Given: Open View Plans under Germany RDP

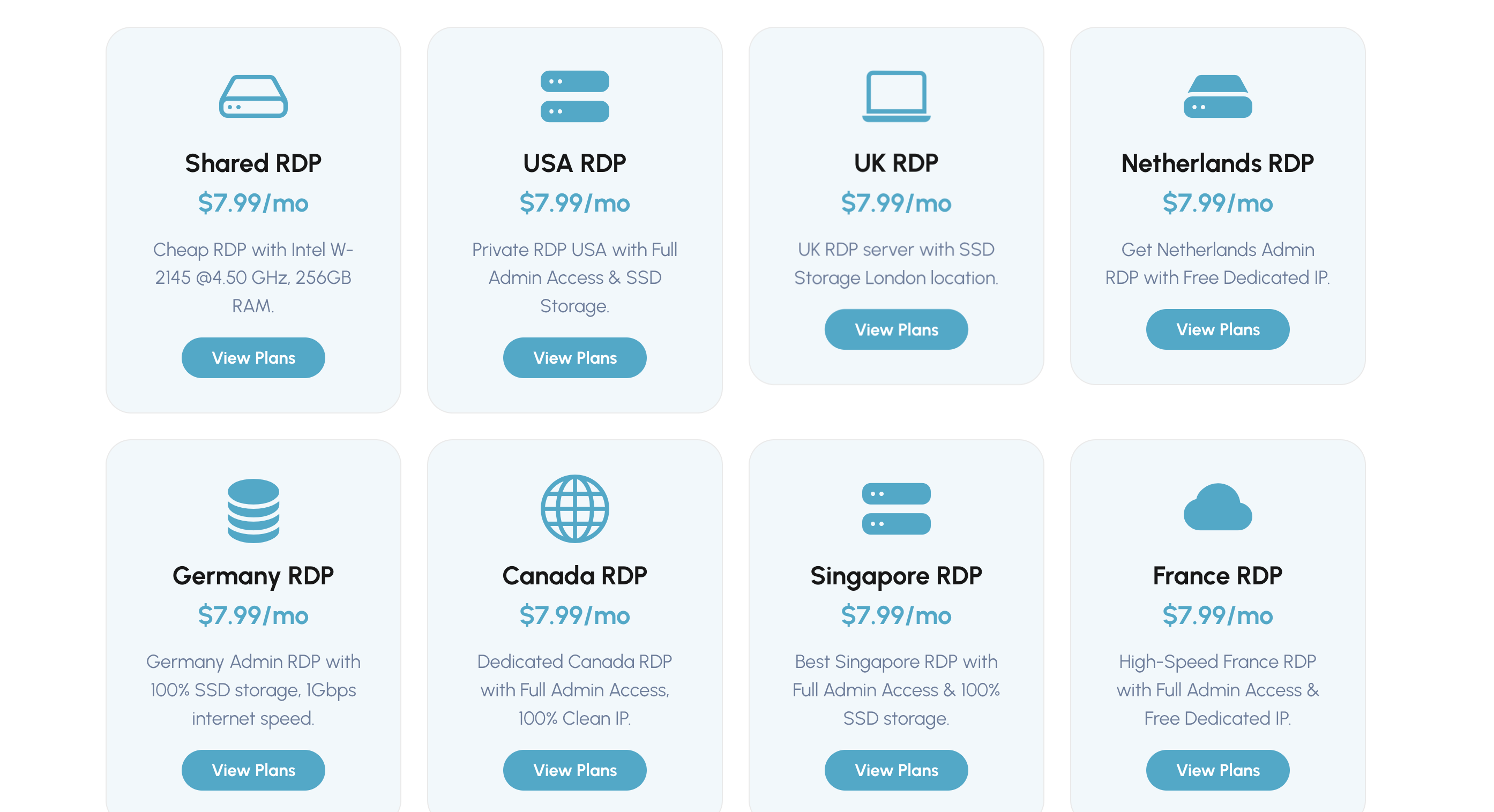Looking at the screenshot, I should pos(253,770).
